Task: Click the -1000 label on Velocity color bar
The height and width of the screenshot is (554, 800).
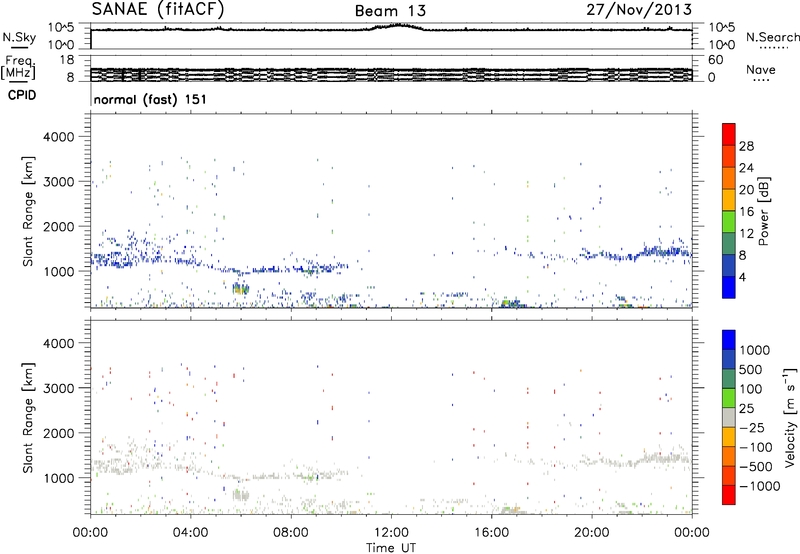Action: pos(760,486)
